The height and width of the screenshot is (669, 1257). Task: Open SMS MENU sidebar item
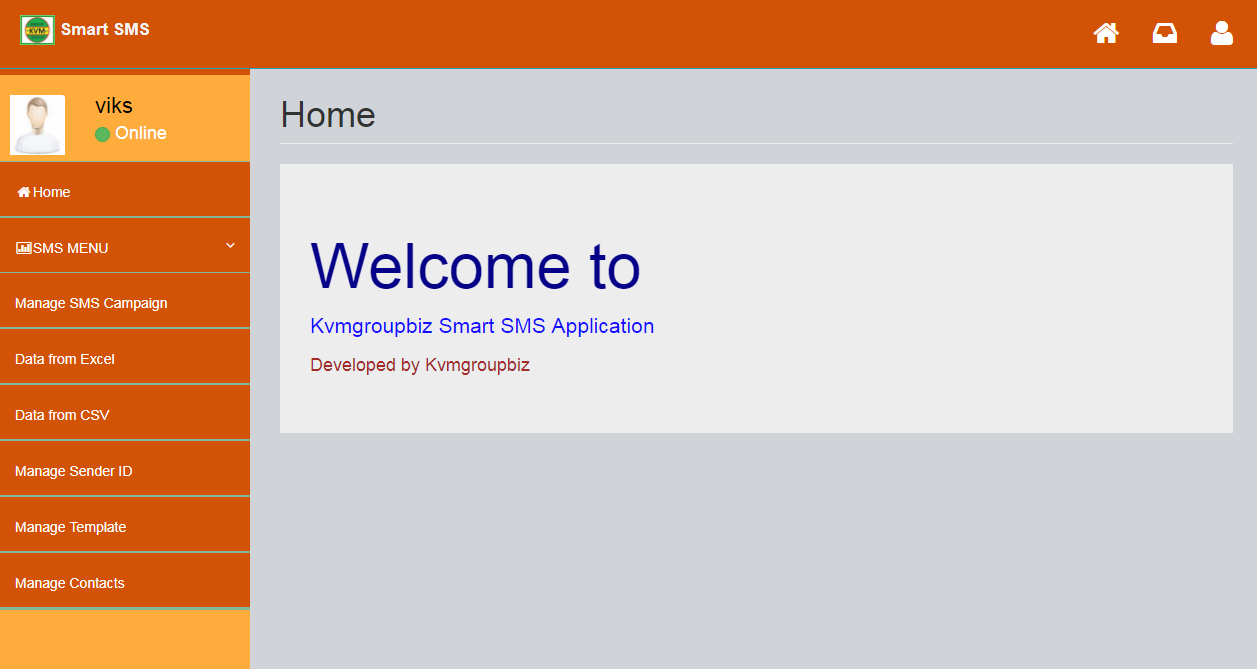pyautogui.click(x=125, y=246)
